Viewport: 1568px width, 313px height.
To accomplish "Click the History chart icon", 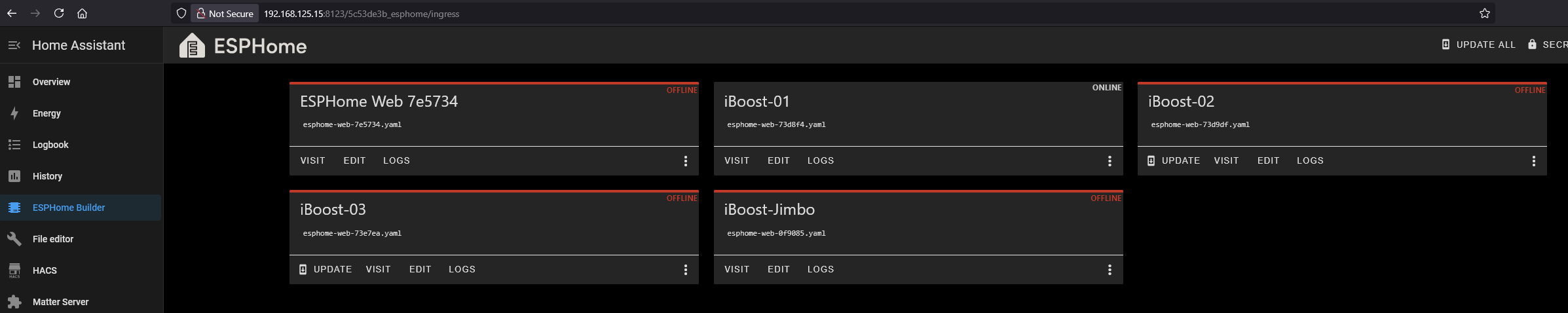I will (14, 176).
